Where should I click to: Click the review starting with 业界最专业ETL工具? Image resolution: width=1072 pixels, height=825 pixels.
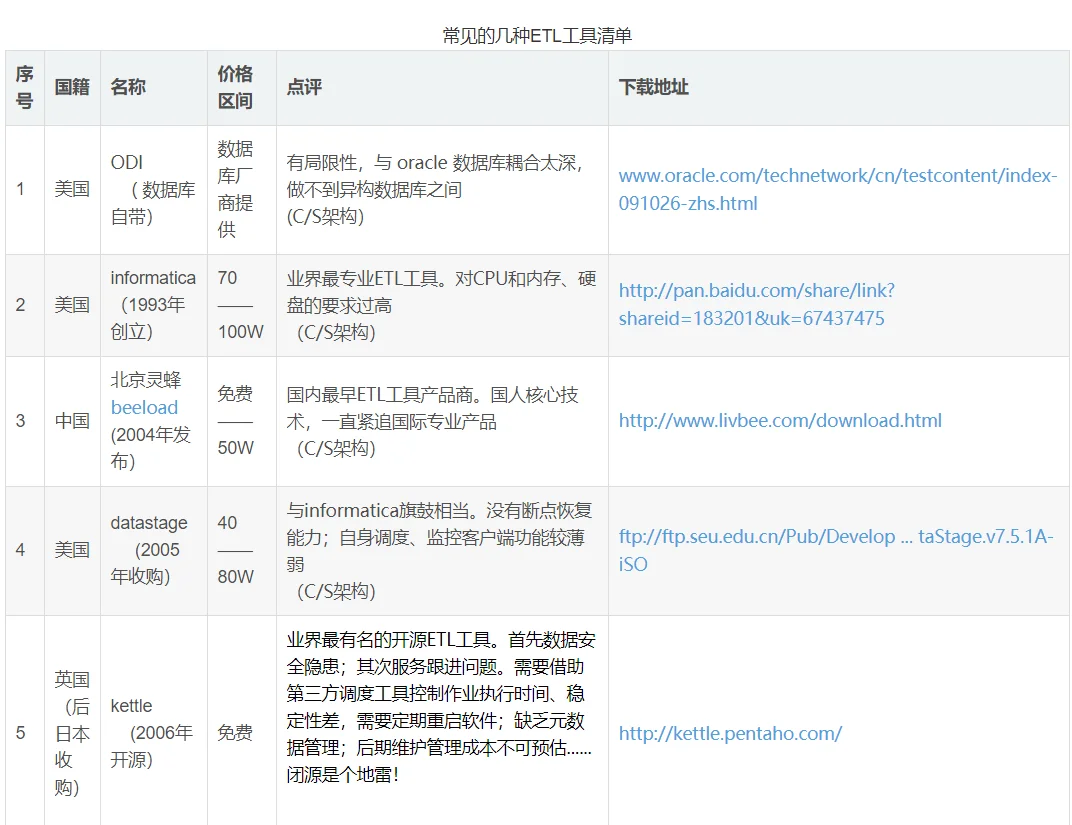[x=442, y=305]
